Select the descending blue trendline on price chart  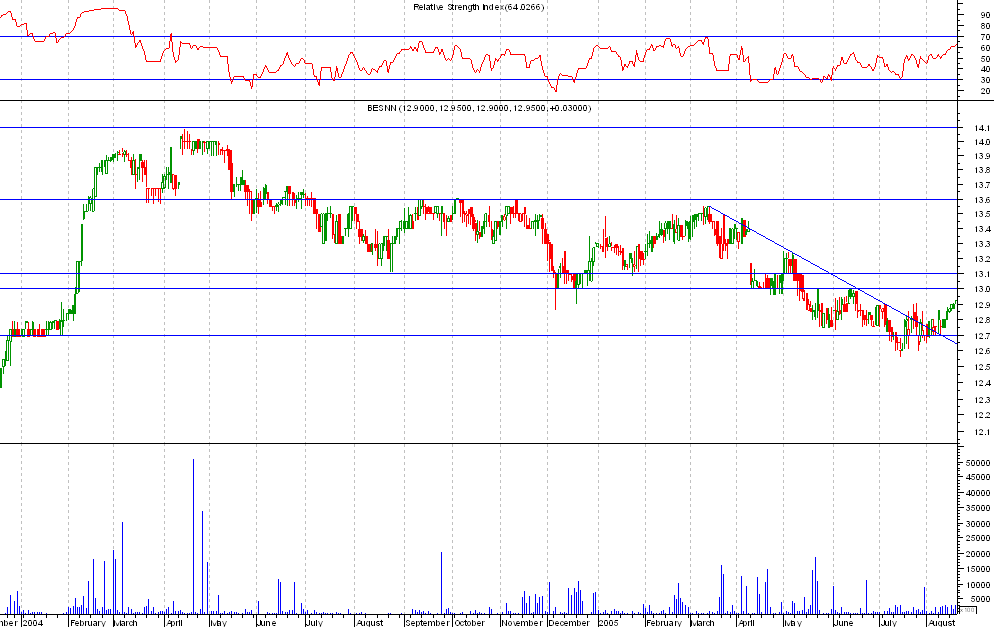coord(833,275)
